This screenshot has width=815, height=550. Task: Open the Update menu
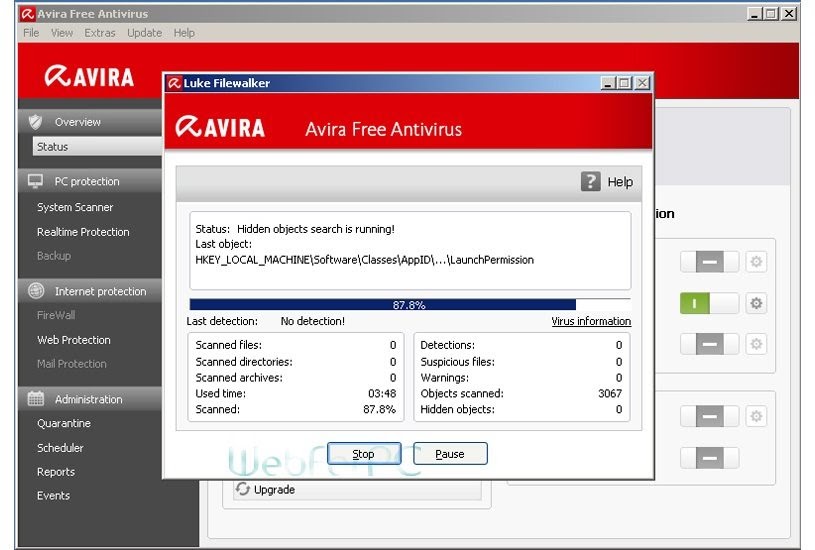[144, 33]
